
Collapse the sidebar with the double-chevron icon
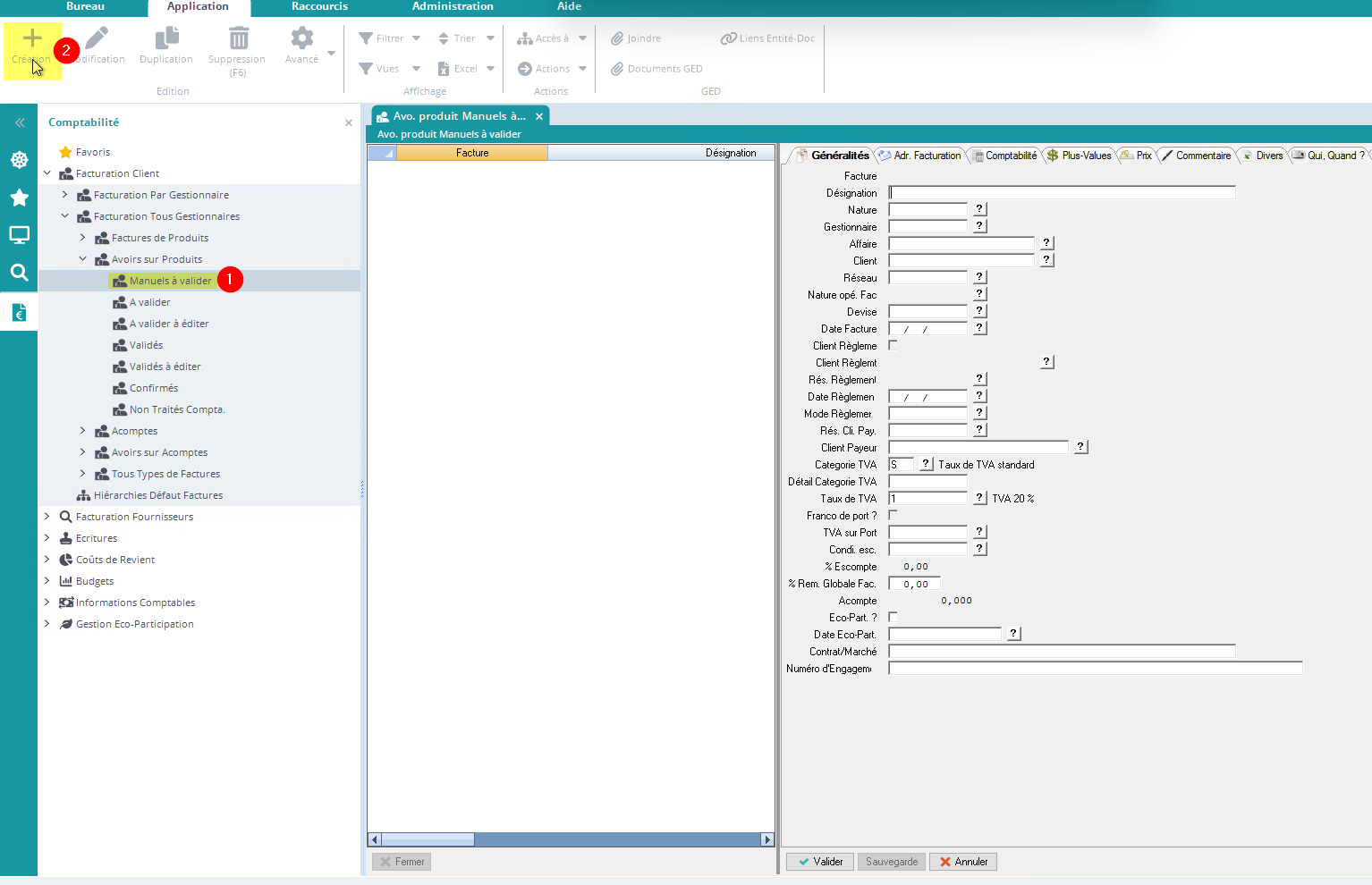click(x=20, y=122)
